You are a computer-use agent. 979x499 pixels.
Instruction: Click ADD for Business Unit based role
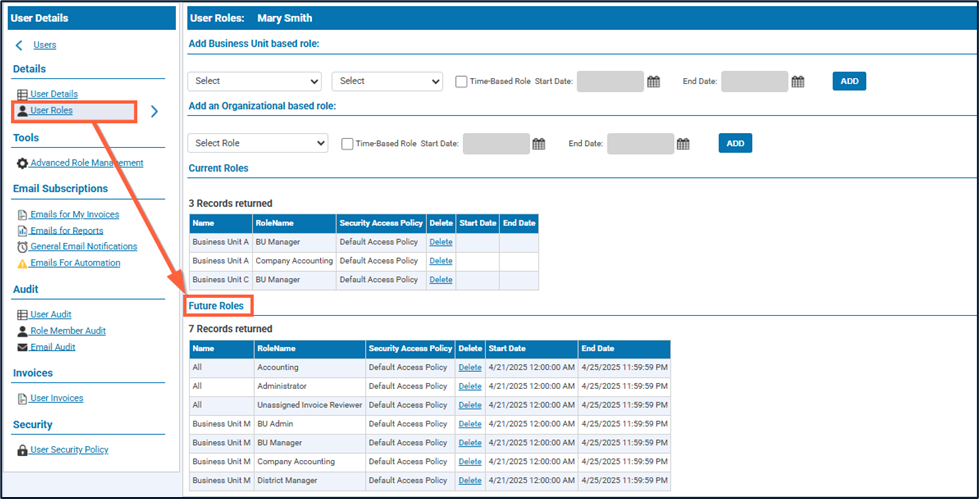pos(849,81)
